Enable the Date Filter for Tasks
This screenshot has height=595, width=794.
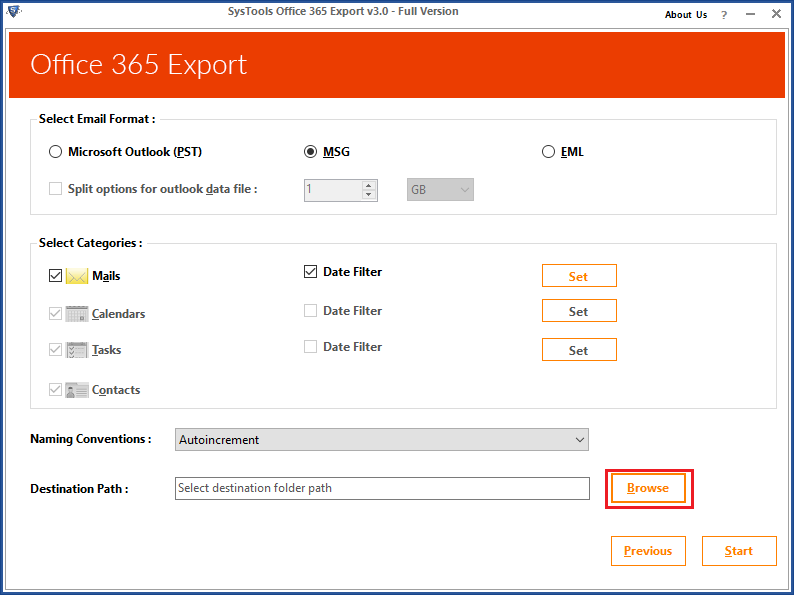[310, 347]
